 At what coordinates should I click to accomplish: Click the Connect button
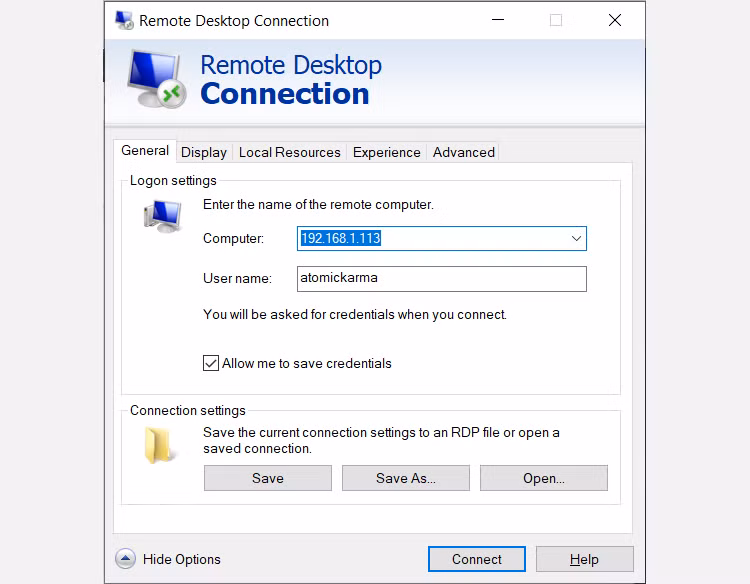pos(477,559)
